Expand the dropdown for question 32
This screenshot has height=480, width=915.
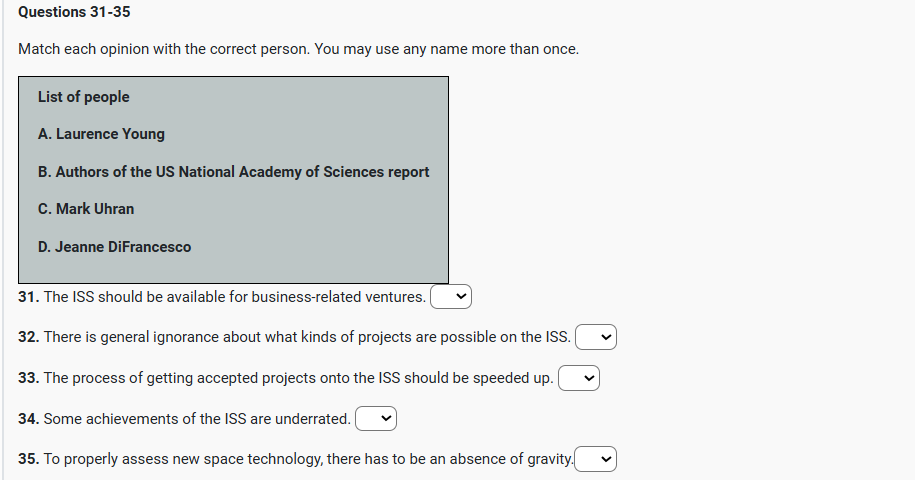pos(596,337)
